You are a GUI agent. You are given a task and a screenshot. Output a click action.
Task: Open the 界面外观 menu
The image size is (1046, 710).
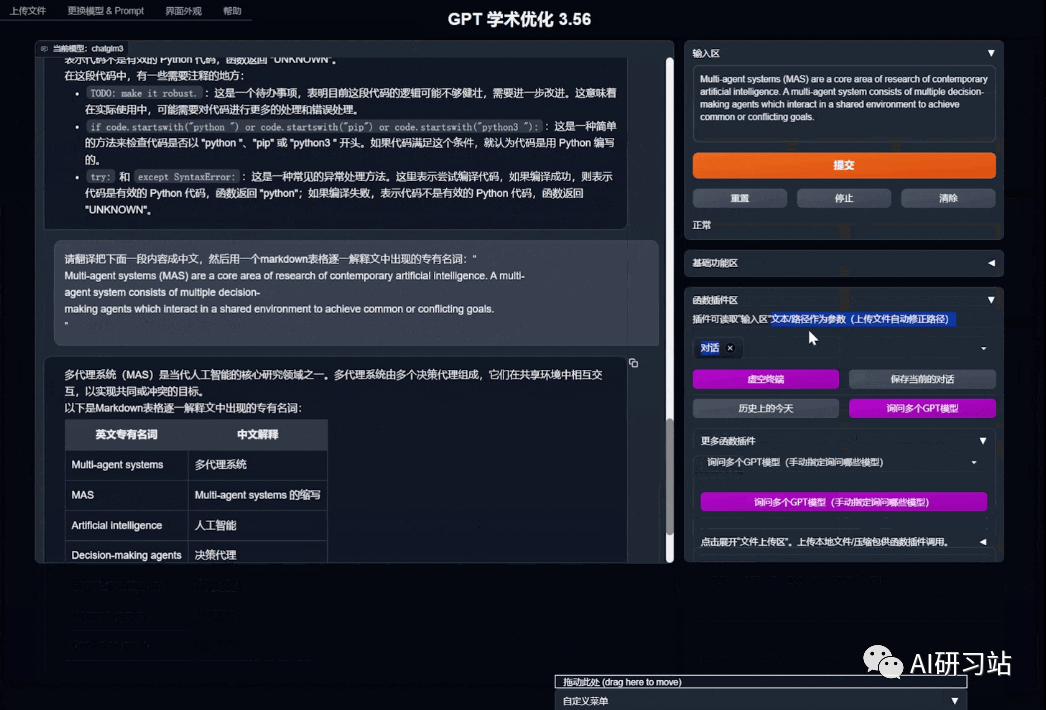tap(183, 11)
